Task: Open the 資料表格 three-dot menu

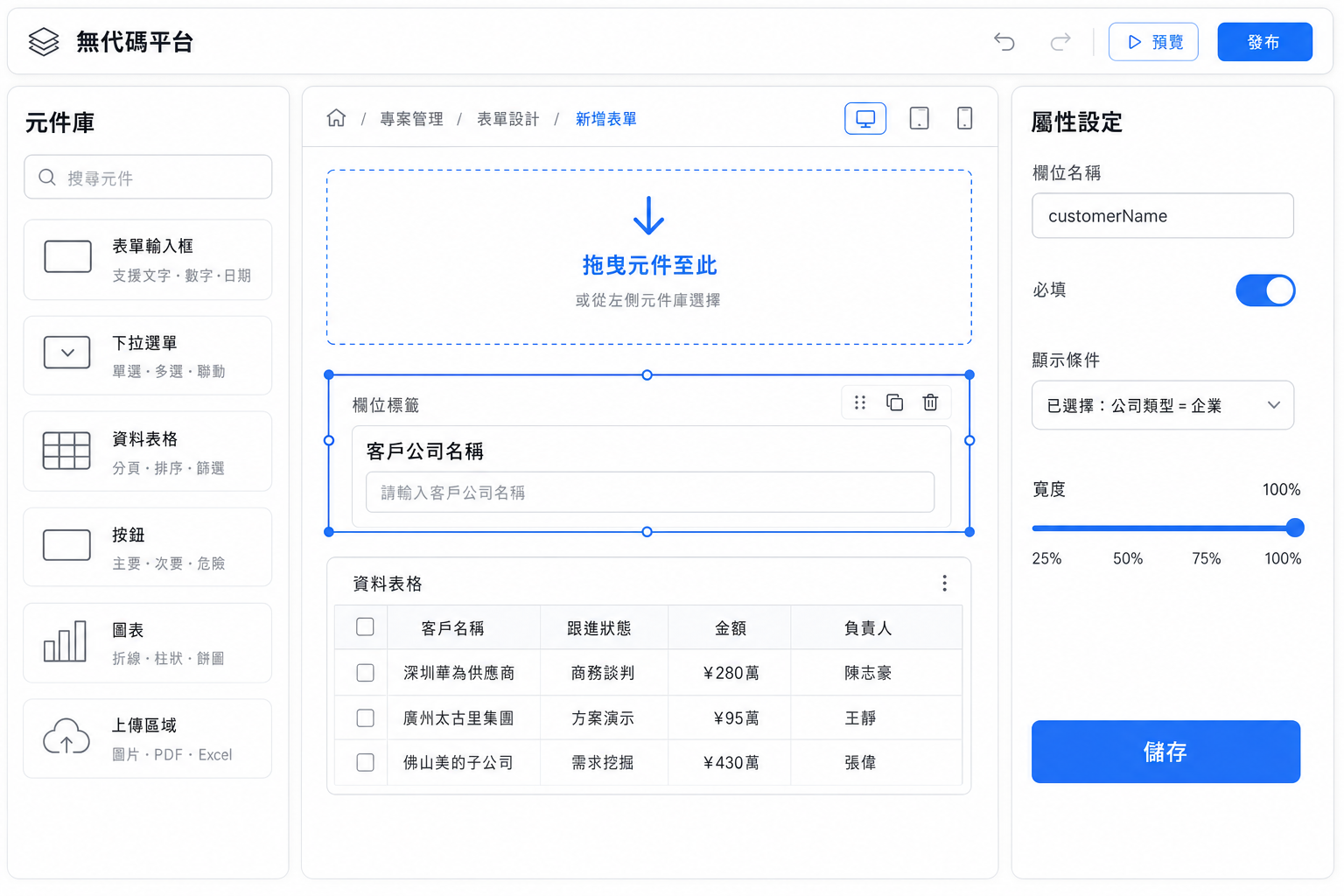Action: (x=944, y=584)
